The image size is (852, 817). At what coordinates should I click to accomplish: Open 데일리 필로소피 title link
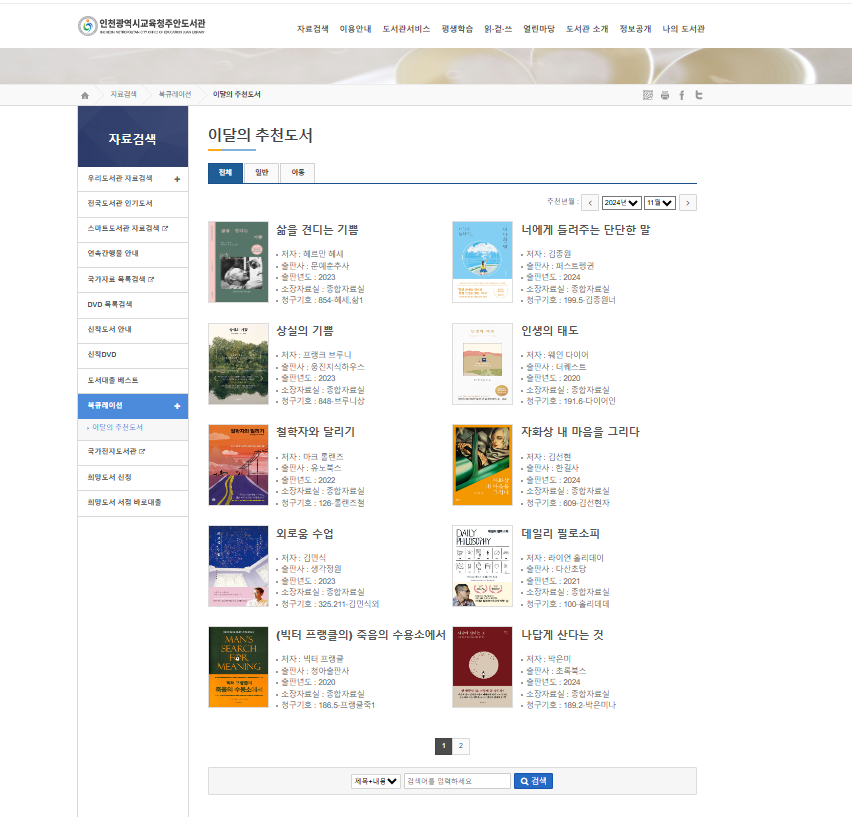(x=560, y=534)
